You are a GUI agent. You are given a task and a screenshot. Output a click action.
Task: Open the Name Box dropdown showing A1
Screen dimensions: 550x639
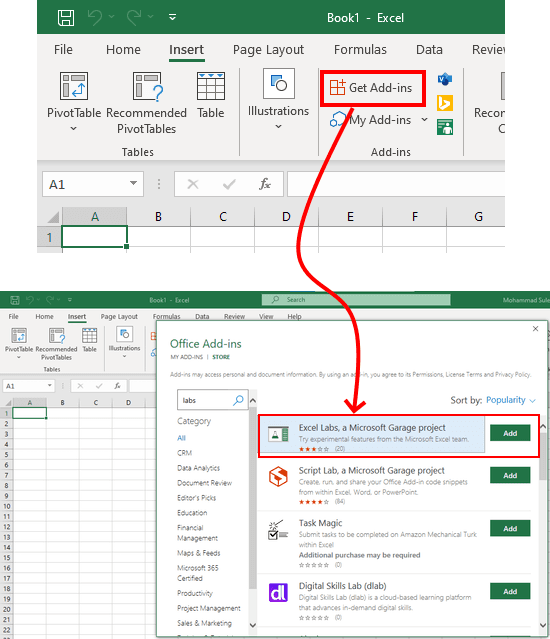(x=133, y=183)
